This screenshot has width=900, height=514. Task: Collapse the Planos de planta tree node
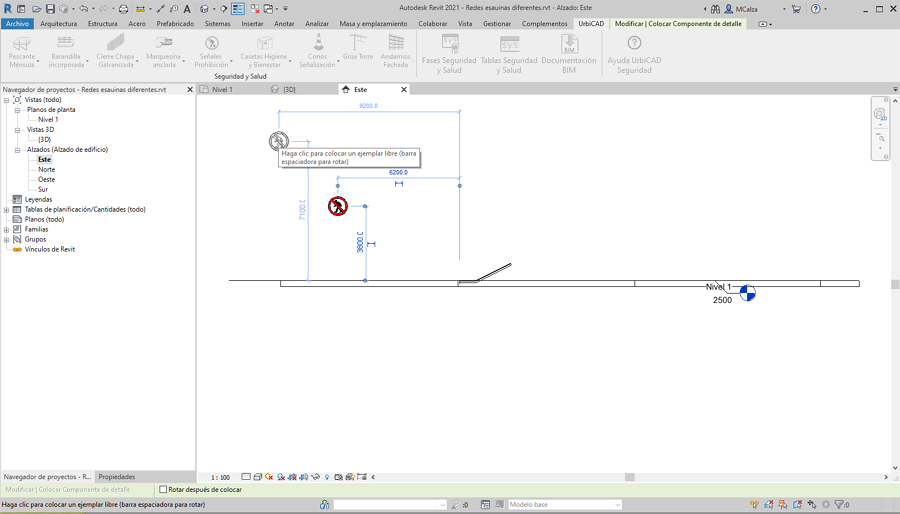17,110
